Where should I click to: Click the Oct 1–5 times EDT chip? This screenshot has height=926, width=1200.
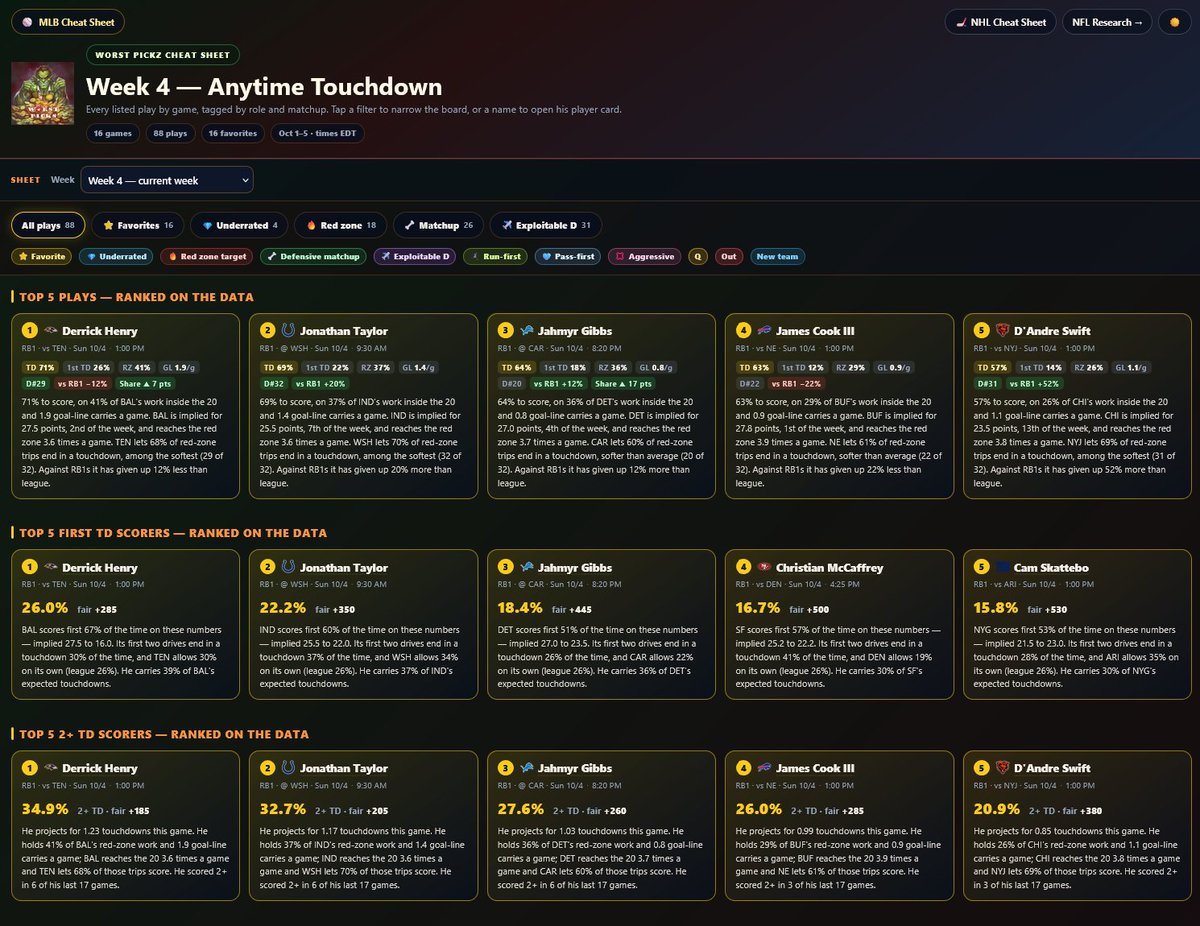pos(317,133)
